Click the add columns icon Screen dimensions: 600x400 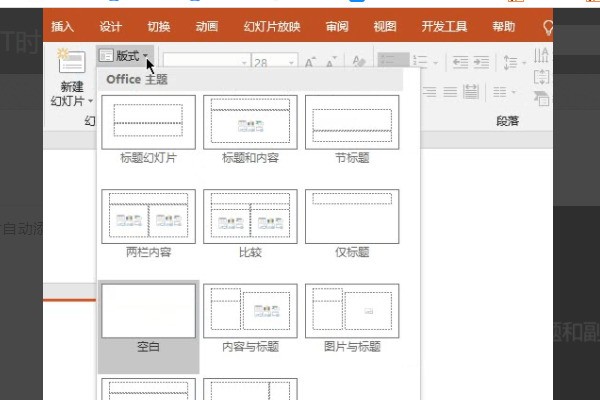500,92
